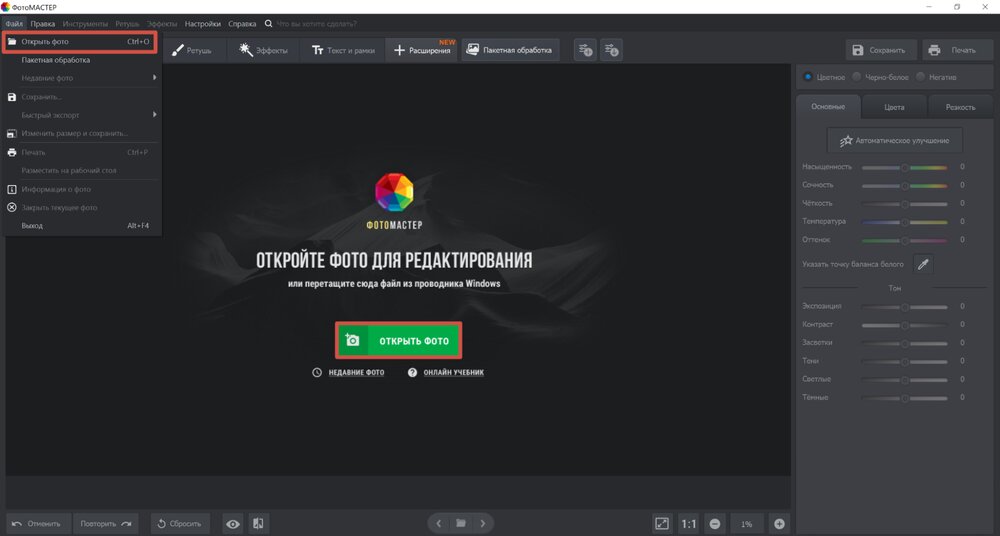
Task: Click green ОТКРЫТЬ ФОТО button
Action: pyautogui.click(x=399, y=341)
